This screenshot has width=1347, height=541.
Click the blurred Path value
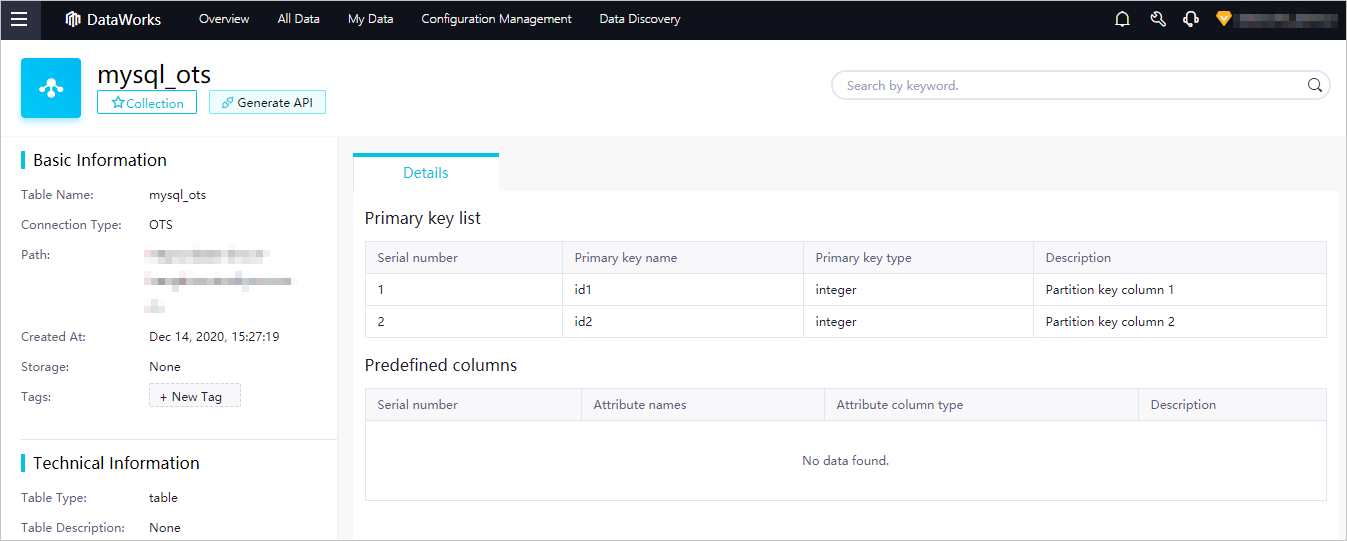click(x=220, y=281)
